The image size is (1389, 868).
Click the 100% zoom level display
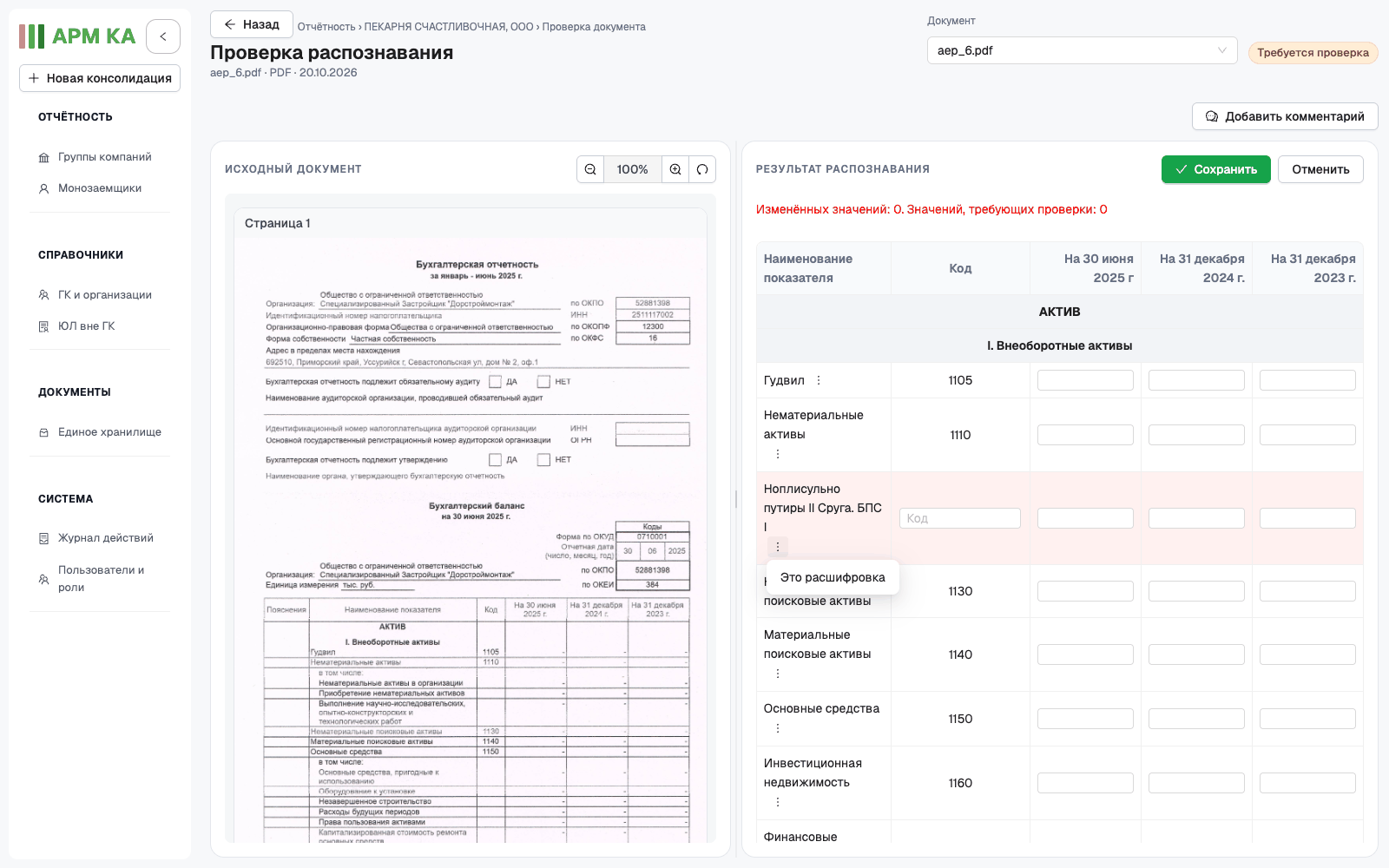pyautogui.click(x=632, y=169)
